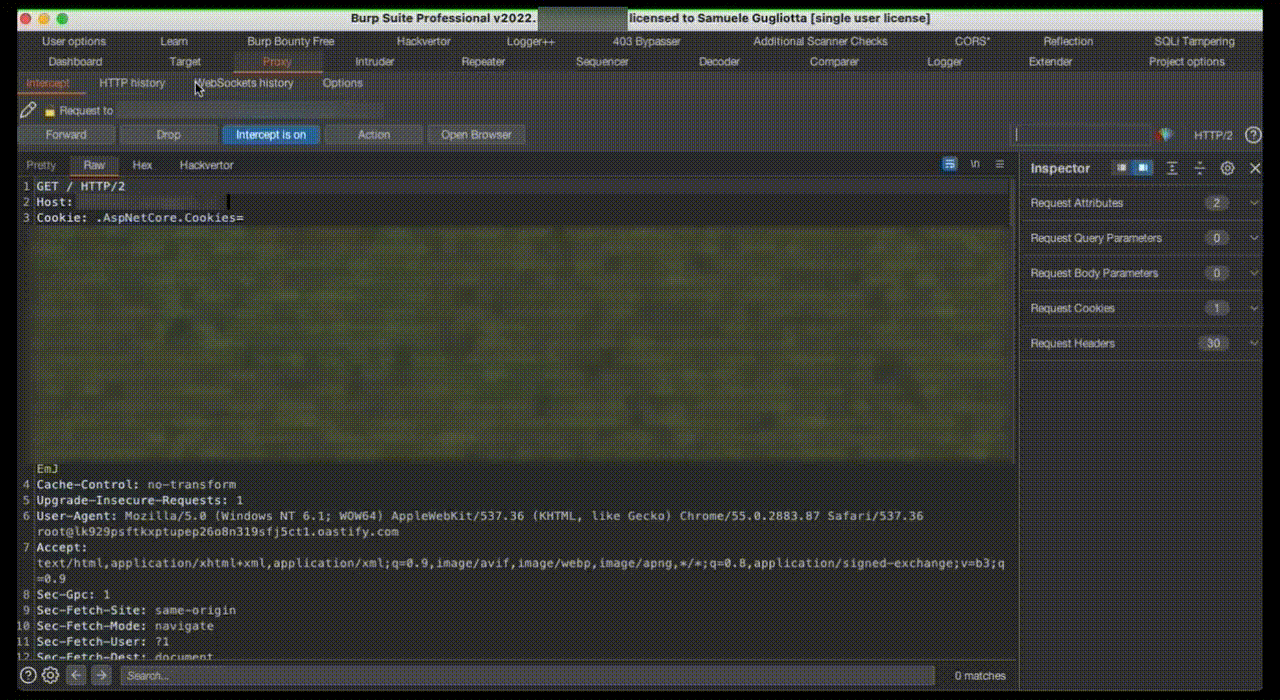Click the Cache-Control: no-transform line
Screen dimensions: 1280x700
pos(136,484)
